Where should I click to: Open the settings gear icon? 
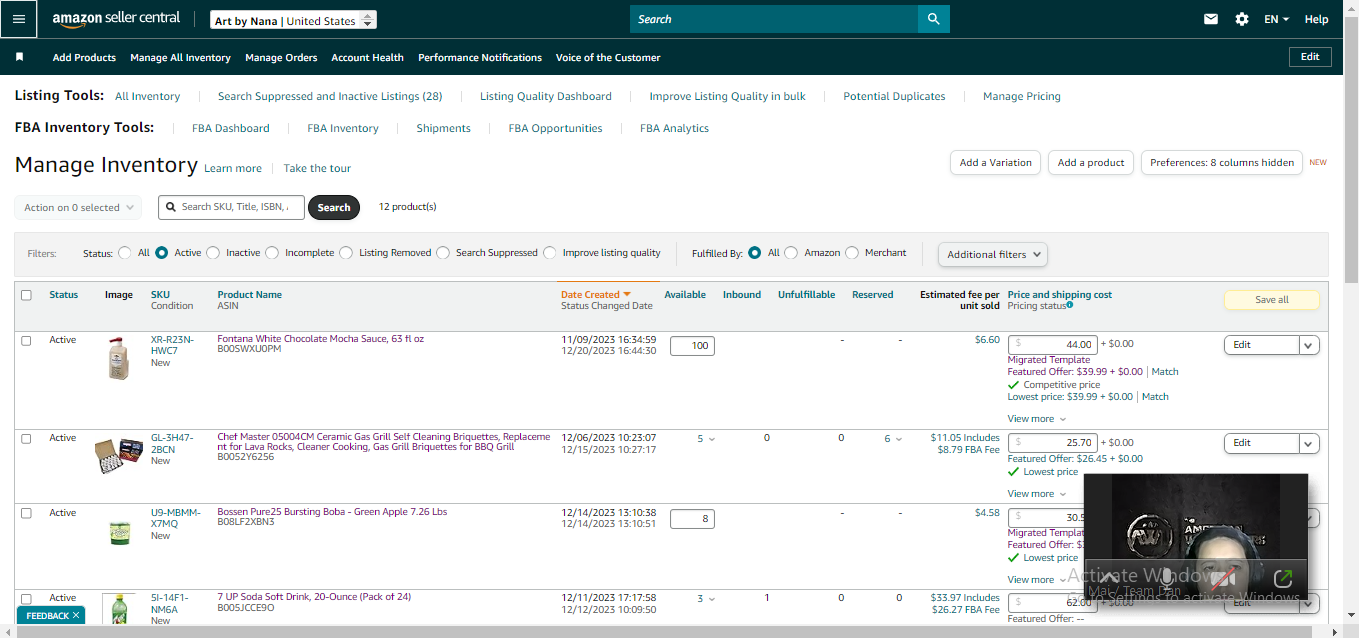tap(1242, 19)
